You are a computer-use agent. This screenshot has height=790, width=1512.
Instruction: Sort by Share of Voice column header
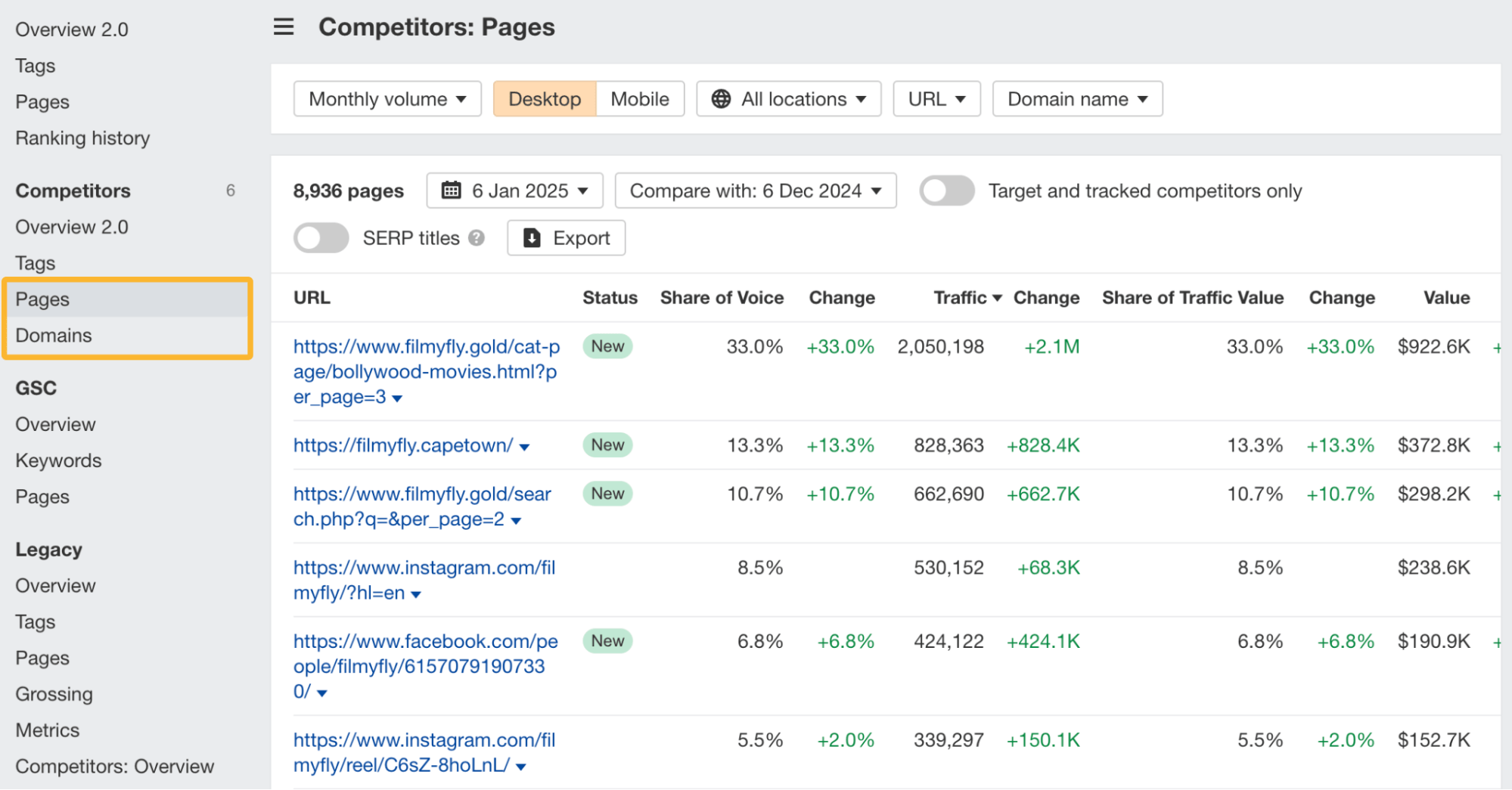(x=722, y=298)
